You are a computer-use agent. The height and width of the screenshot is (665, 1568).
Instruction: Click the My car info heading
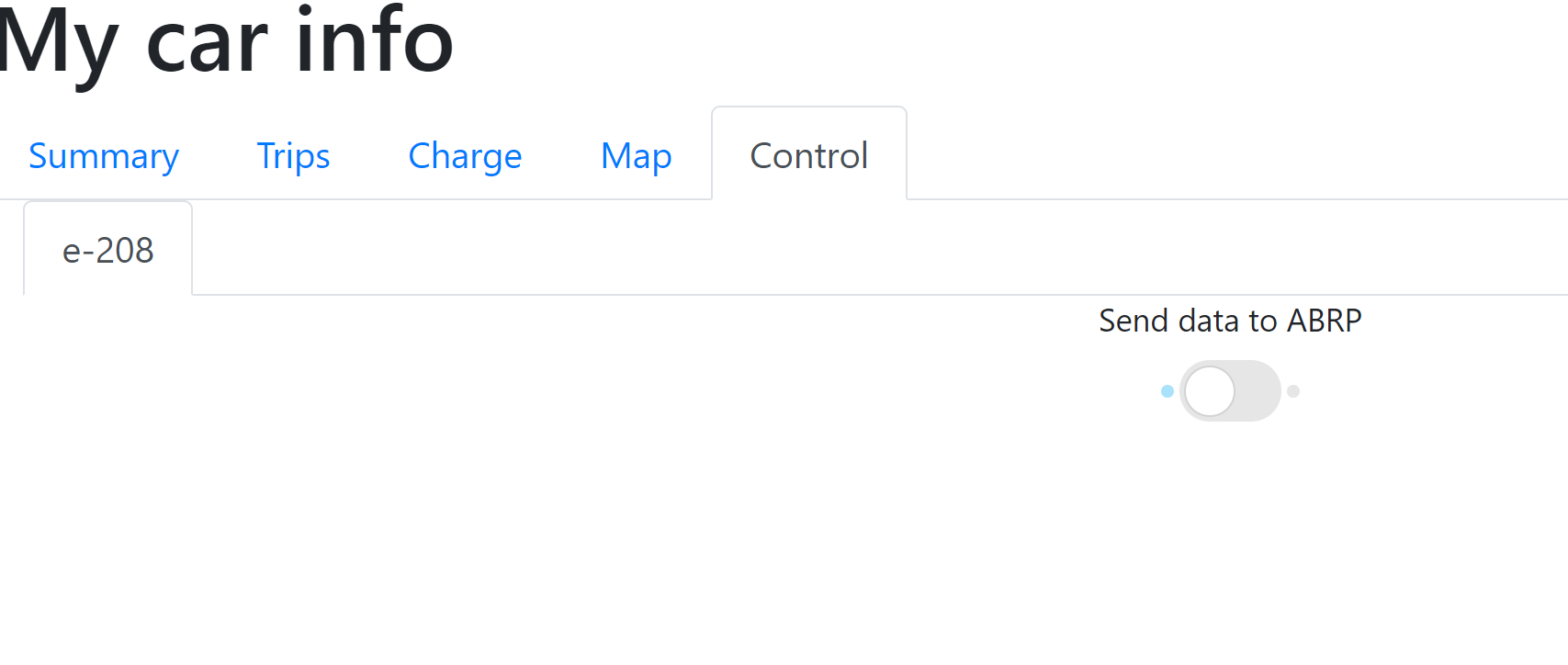(x=226, y=41)
